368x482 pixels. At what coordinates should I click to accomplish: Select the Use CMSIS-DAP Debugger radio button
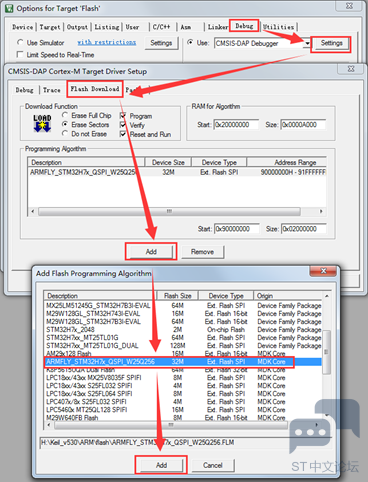tap(190, 42)
